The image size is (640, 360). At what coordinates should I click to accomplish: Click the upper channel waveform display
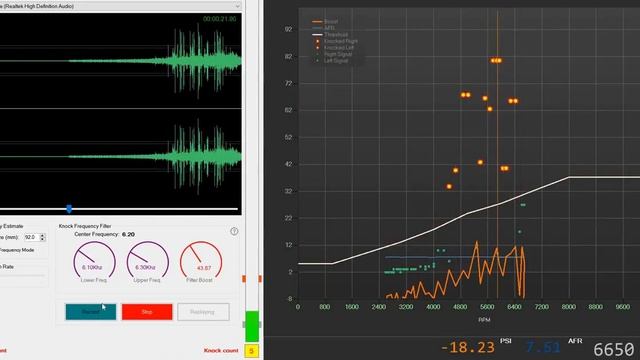(x=120, y=61)
